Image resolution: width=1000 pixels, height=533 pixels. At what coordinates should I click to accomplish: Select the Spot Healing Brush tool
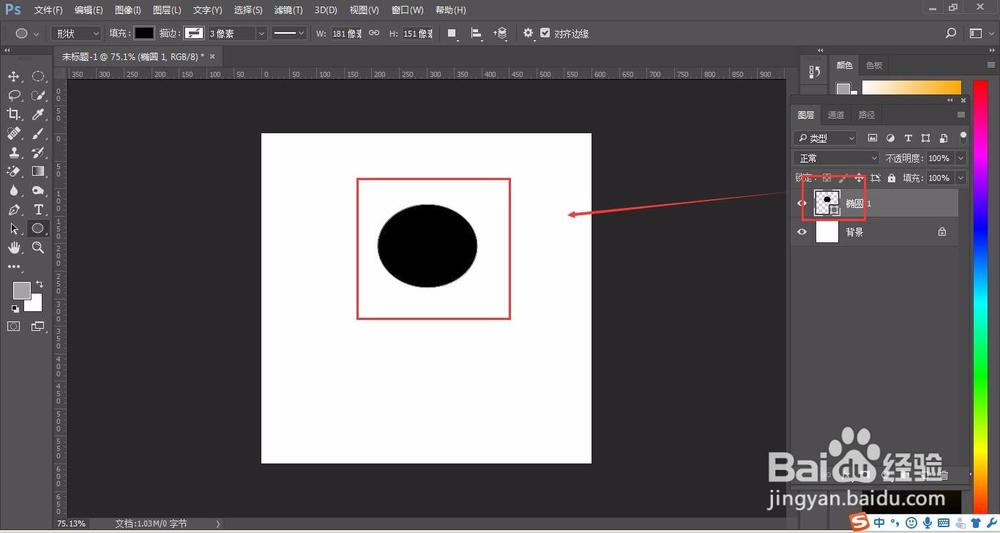[x=13, y=133]
